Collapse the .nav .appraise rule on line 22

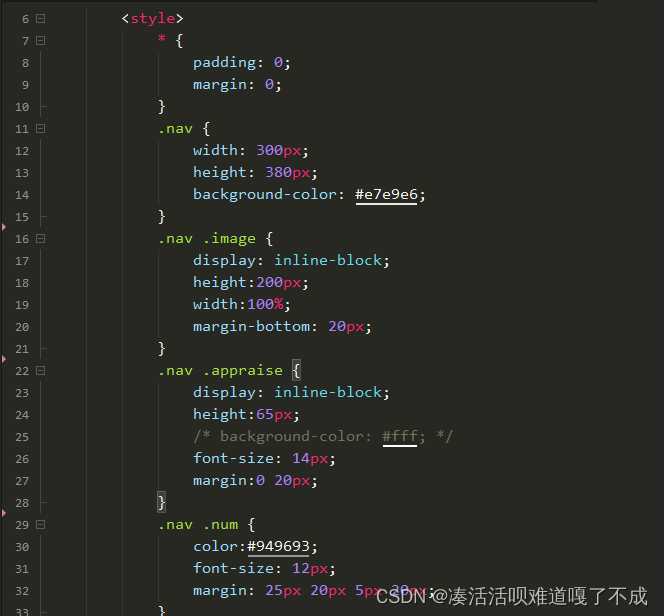pos(41,371)
